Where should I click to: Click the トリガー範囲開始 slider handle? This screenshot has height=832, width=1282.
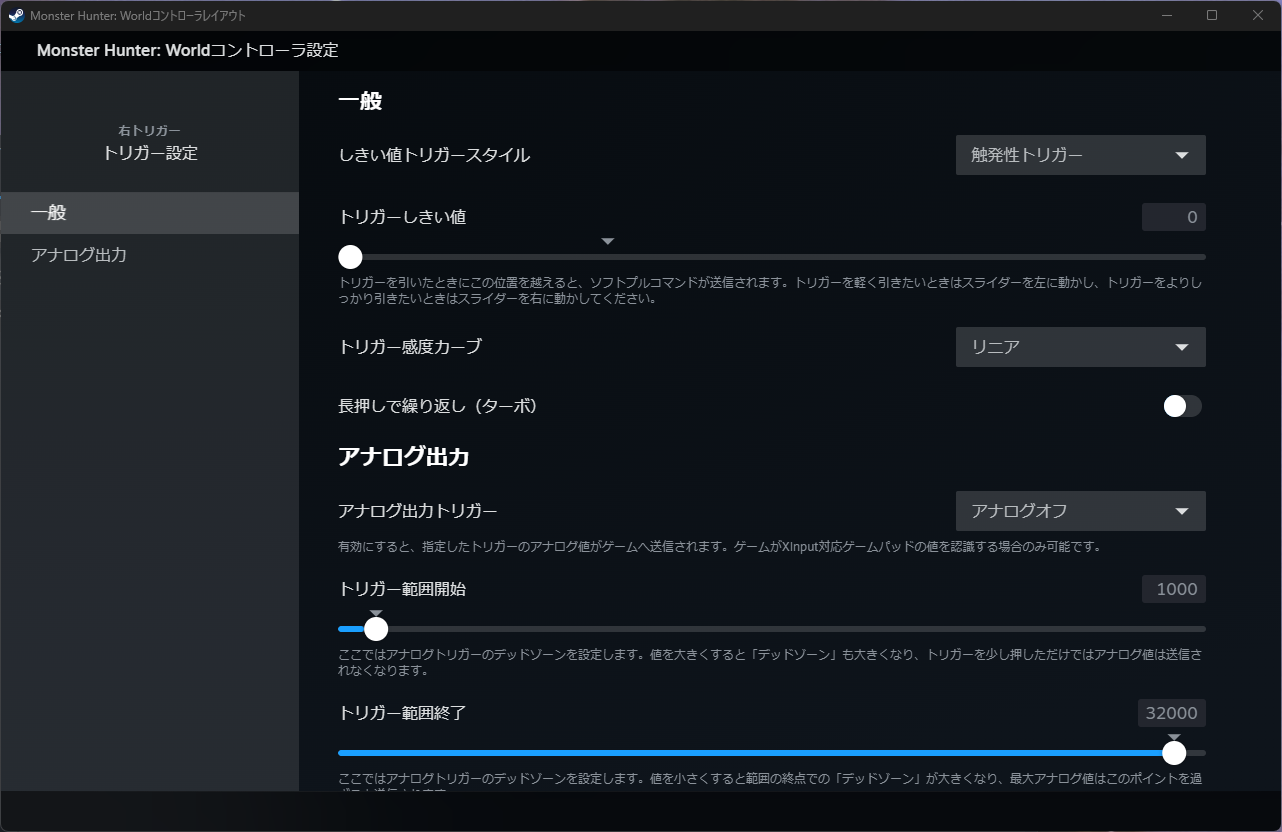[x=376, y=629]
